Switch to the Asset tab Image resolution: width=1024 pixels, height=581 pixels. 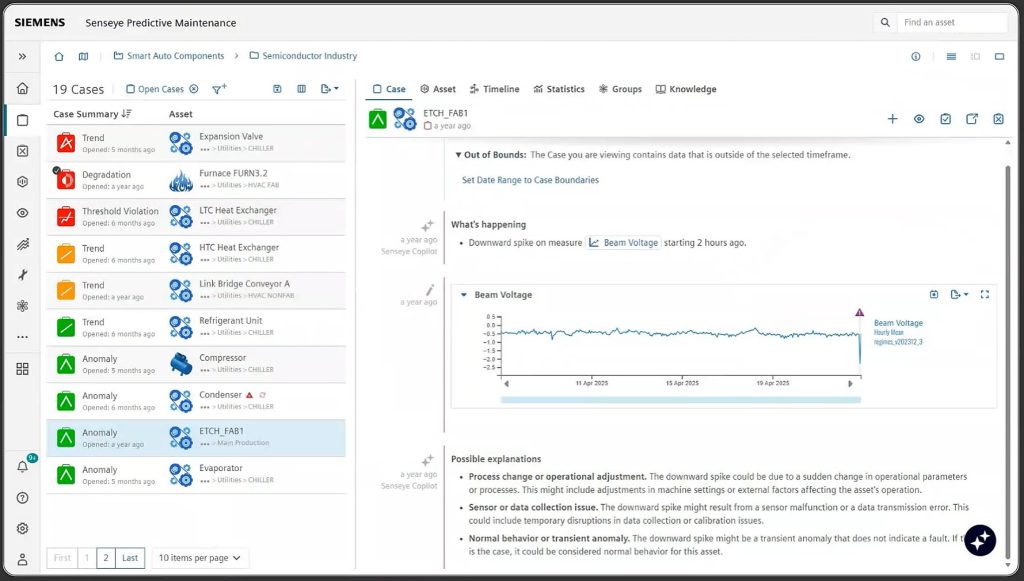click(x=438, y=89)
